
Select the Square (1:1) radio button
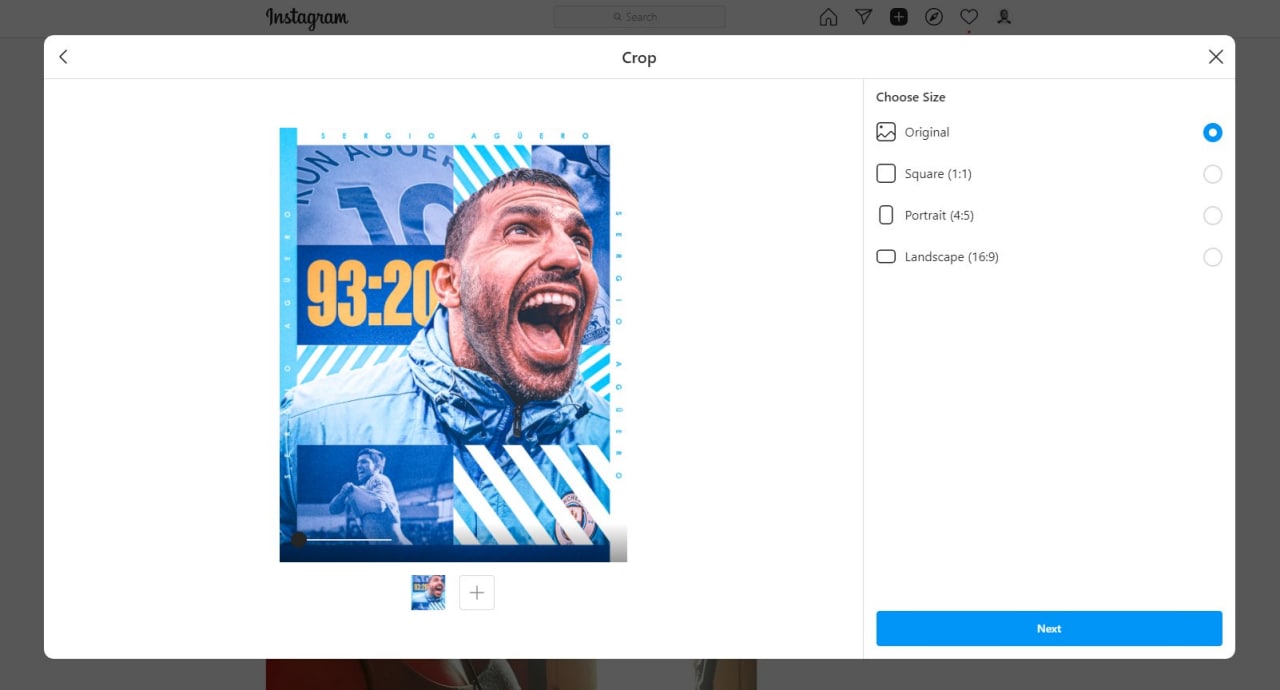pos(1212,174)
